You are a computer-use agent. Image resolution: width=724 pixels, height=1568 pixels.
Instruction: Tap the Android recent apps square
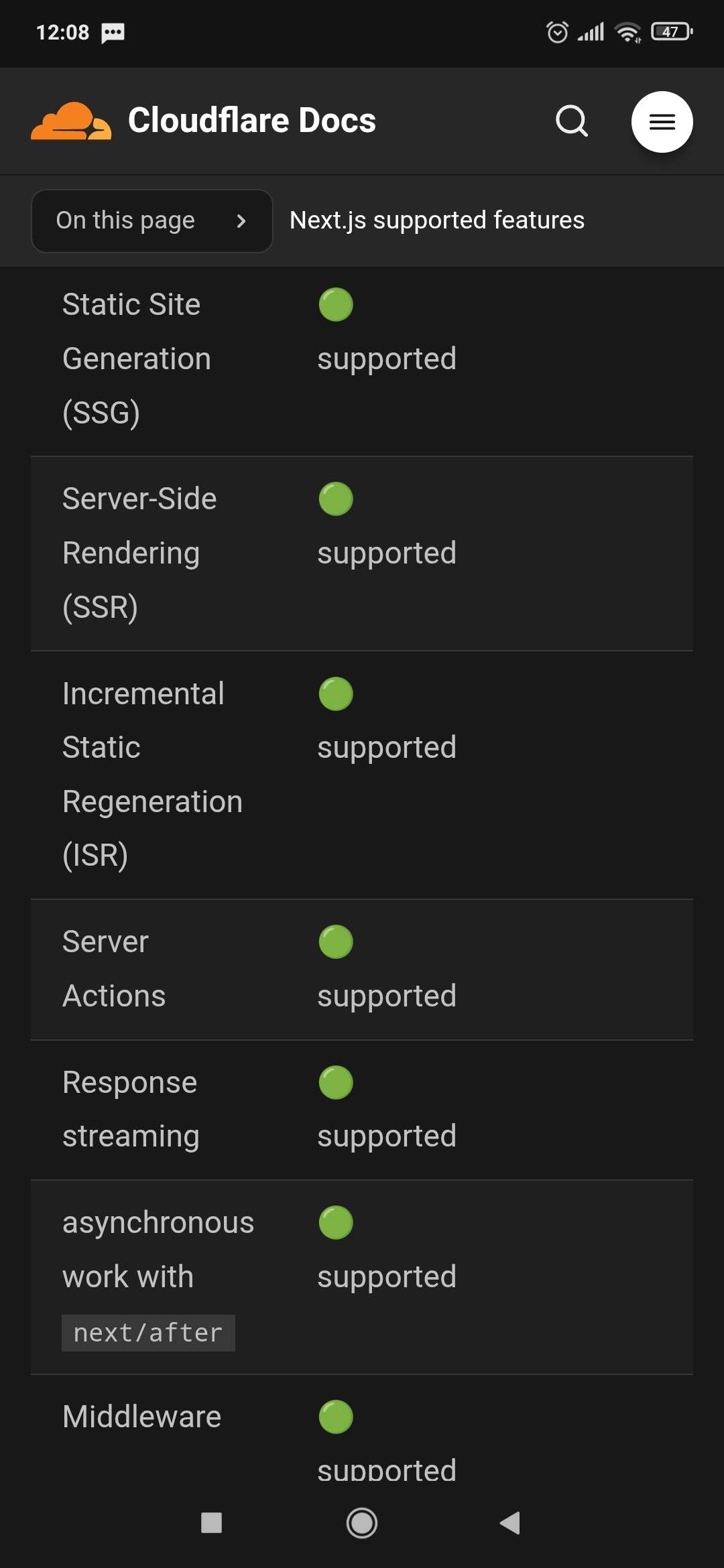211,1522
